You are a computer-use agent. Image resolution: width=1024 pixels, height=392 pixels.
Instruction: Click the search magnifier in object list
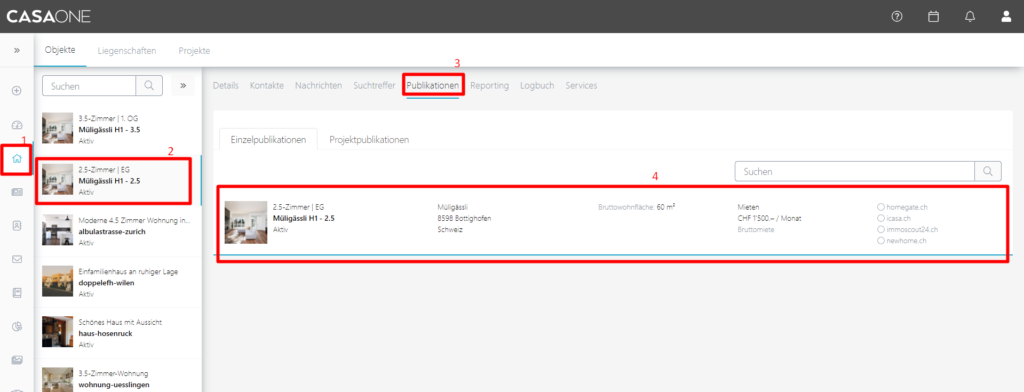click(149, 85)
